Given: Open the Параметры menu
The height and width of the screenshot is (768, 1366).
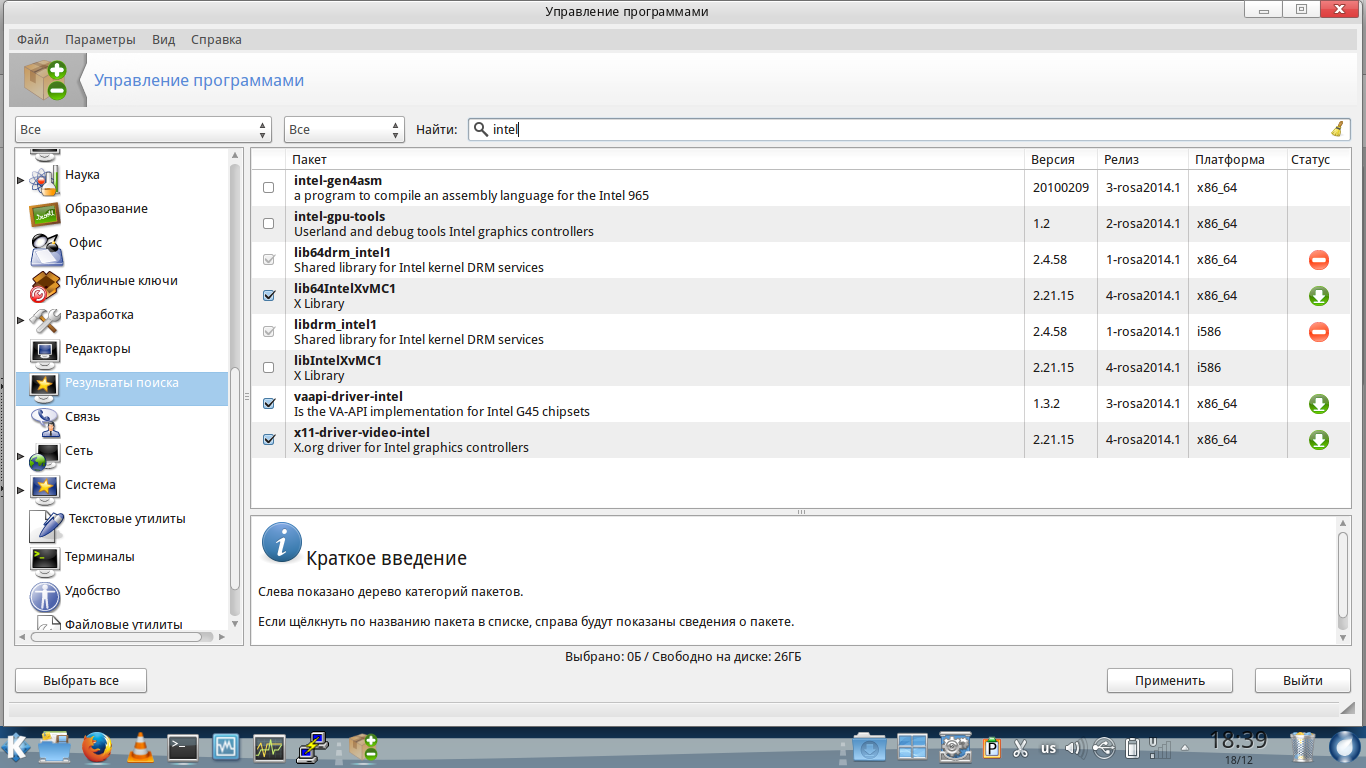Looking at the screenshot, I should [x=100, y=40].
